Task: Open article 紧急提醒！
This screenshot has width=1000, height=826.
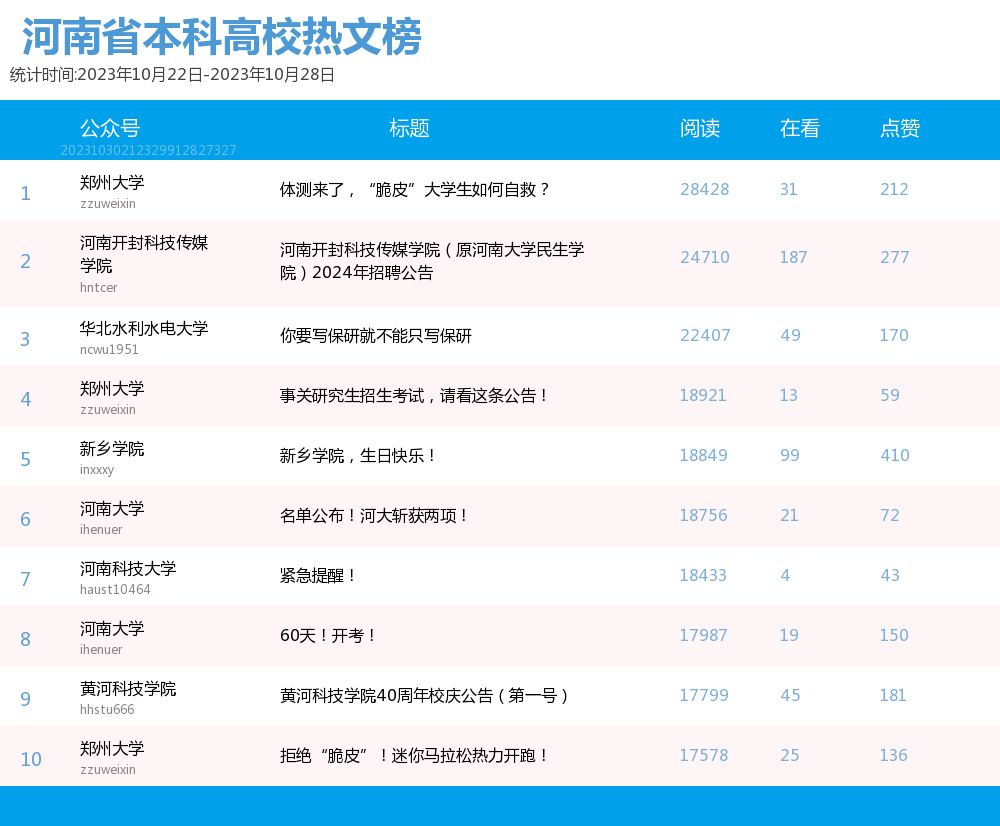Action: 318,575
